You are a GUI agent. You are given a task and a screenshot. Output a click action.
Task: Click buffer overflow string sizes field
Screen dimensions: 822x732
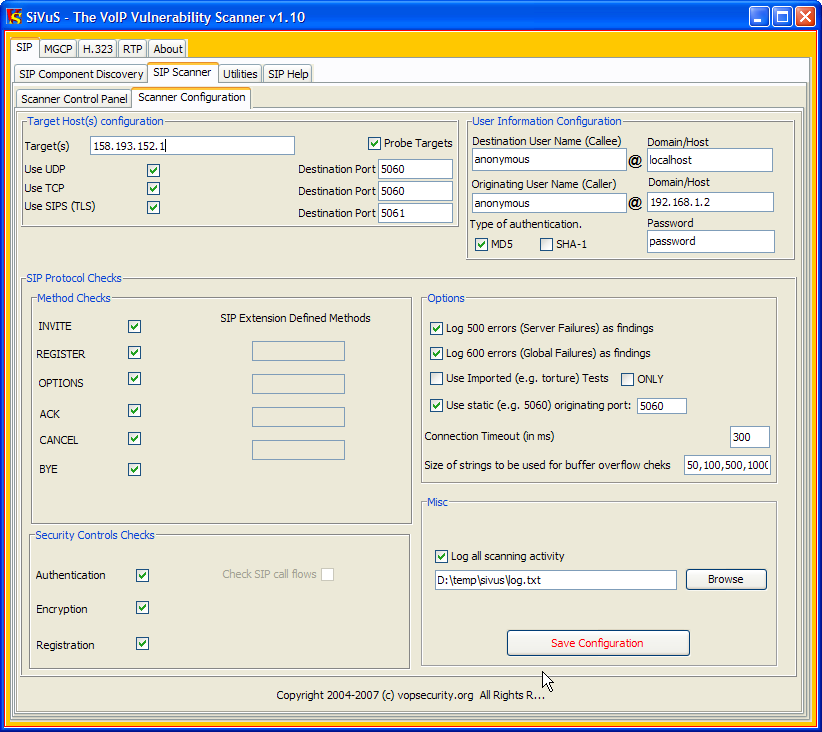(x=727, y=465)
